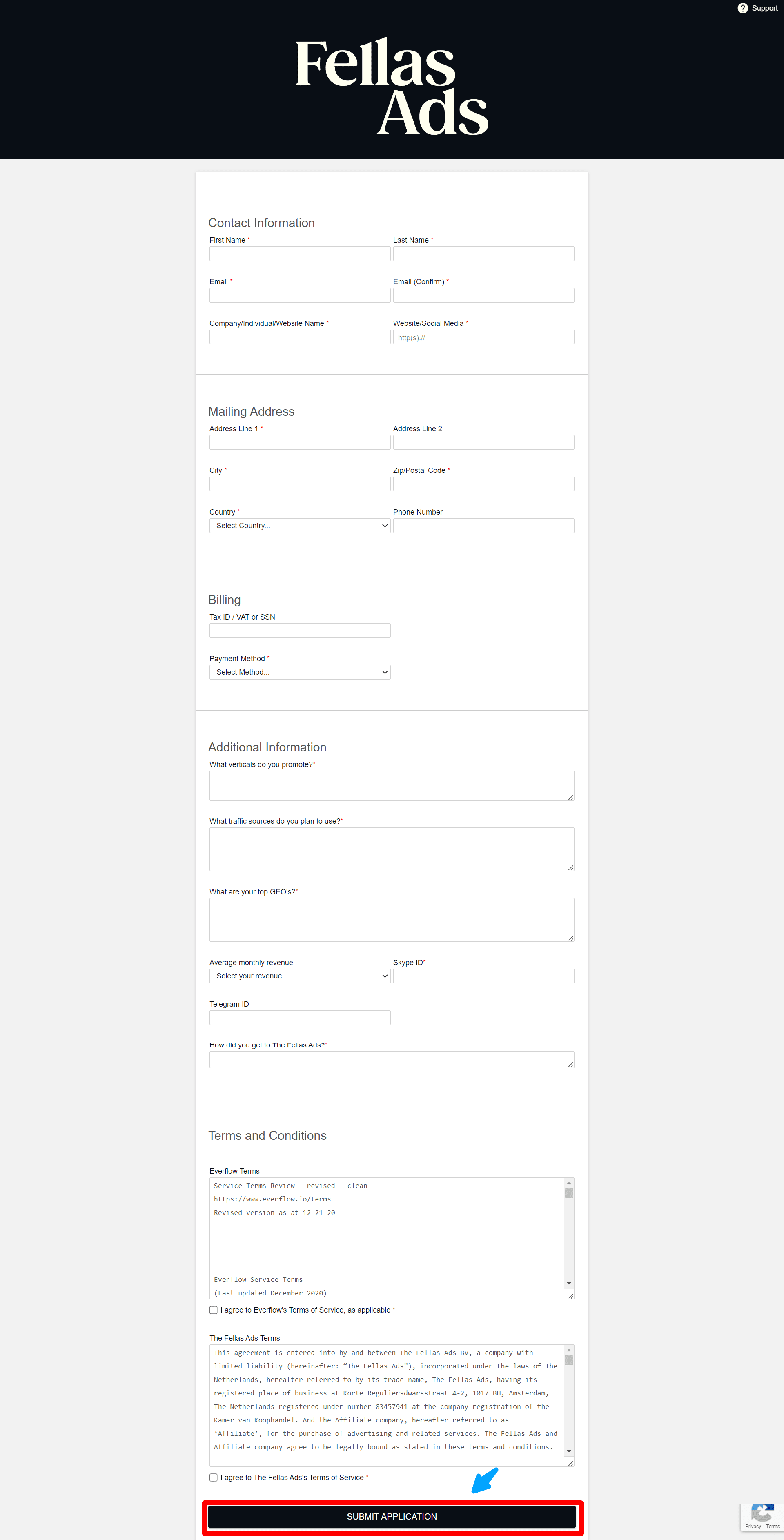Image resolution: width=784 pixels, height=1540 pixels.
Task: Click the Email confirmation field
Action: [483, 295]
